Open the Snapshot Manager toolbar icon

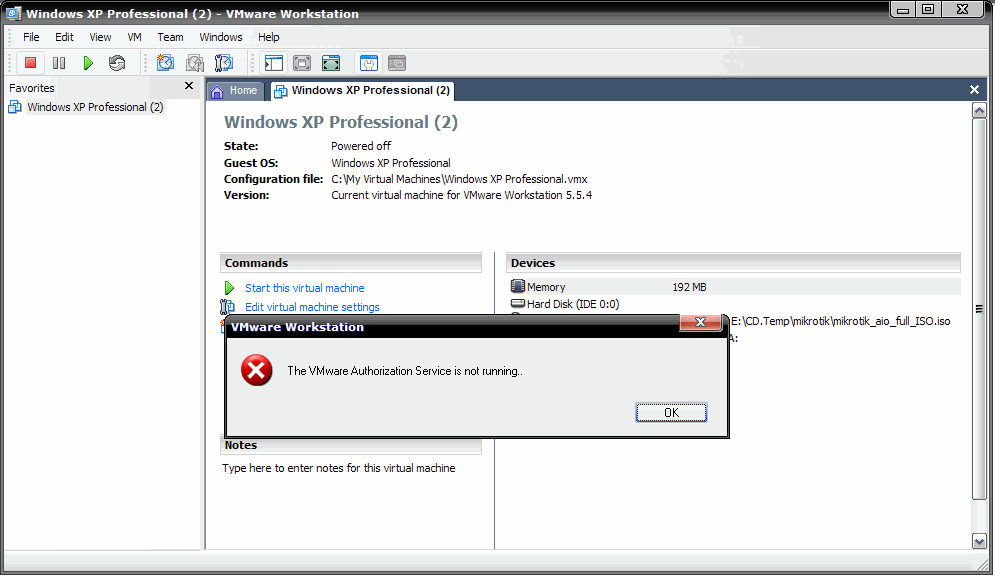(224, 63)
